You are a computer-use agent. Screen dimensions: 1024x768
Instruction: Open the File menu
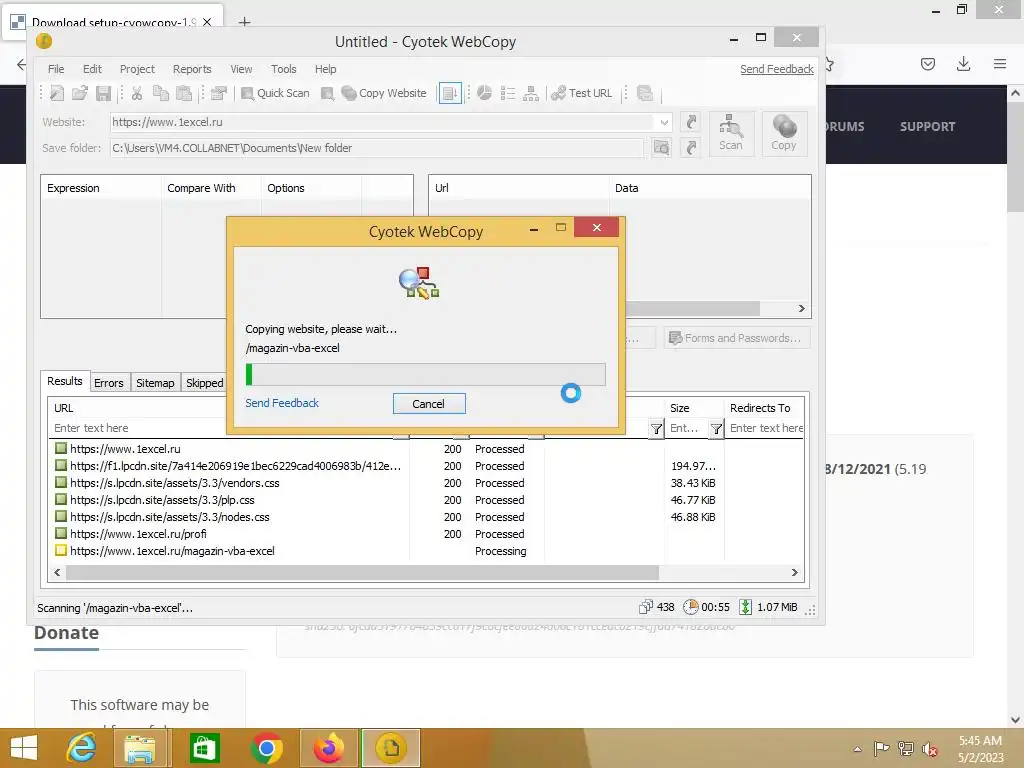[x=56, y=69]
